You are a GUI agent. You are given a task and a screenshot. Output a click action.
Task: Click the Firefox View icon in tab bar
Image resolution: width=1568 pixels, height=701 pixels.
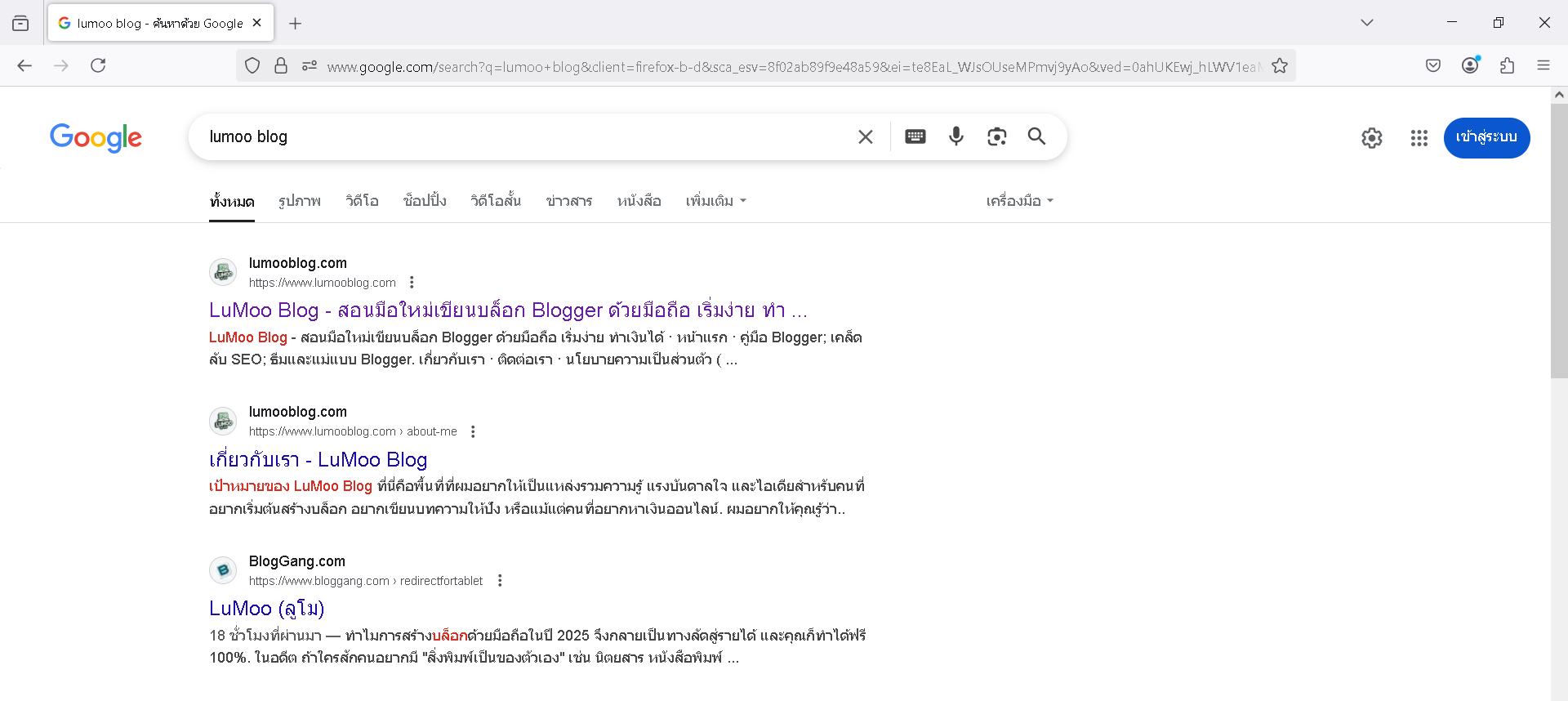(x=20, y=23)
